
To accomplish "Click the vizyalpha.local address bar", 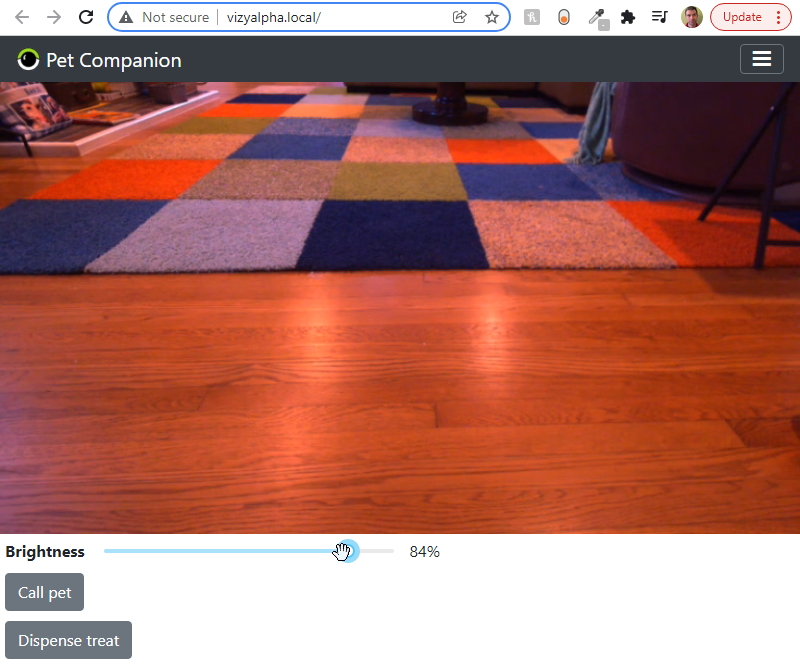I will (x=330, y=17).
